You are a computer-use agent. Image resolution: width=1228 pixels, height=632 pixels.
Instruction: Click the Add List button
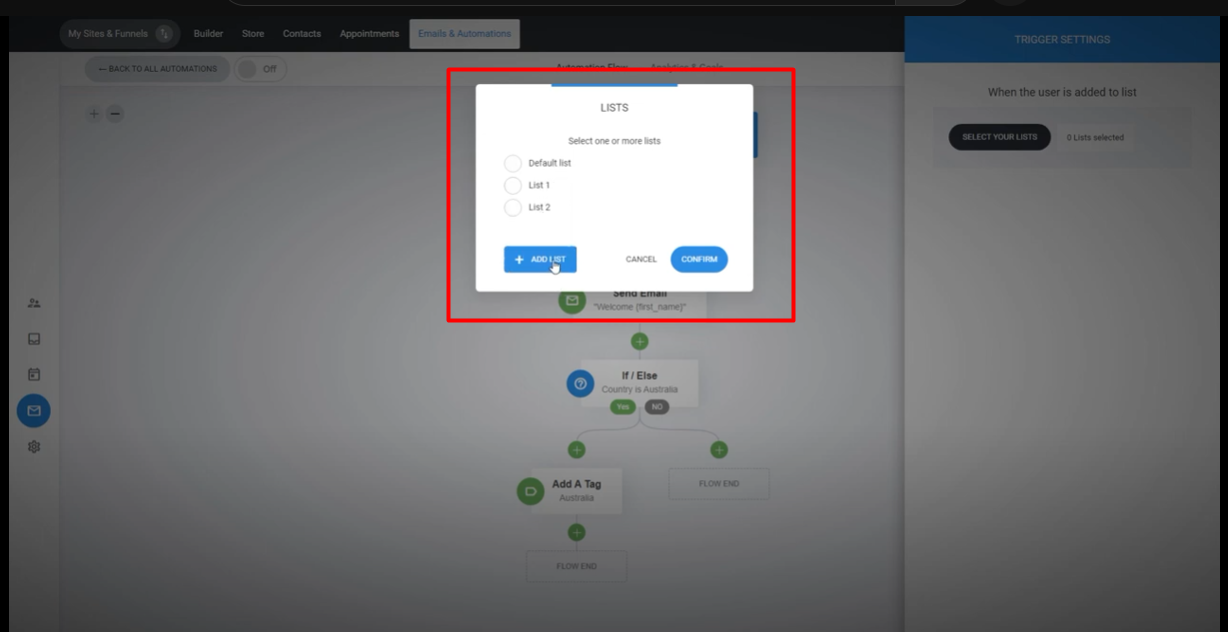(x=540, y=259)
